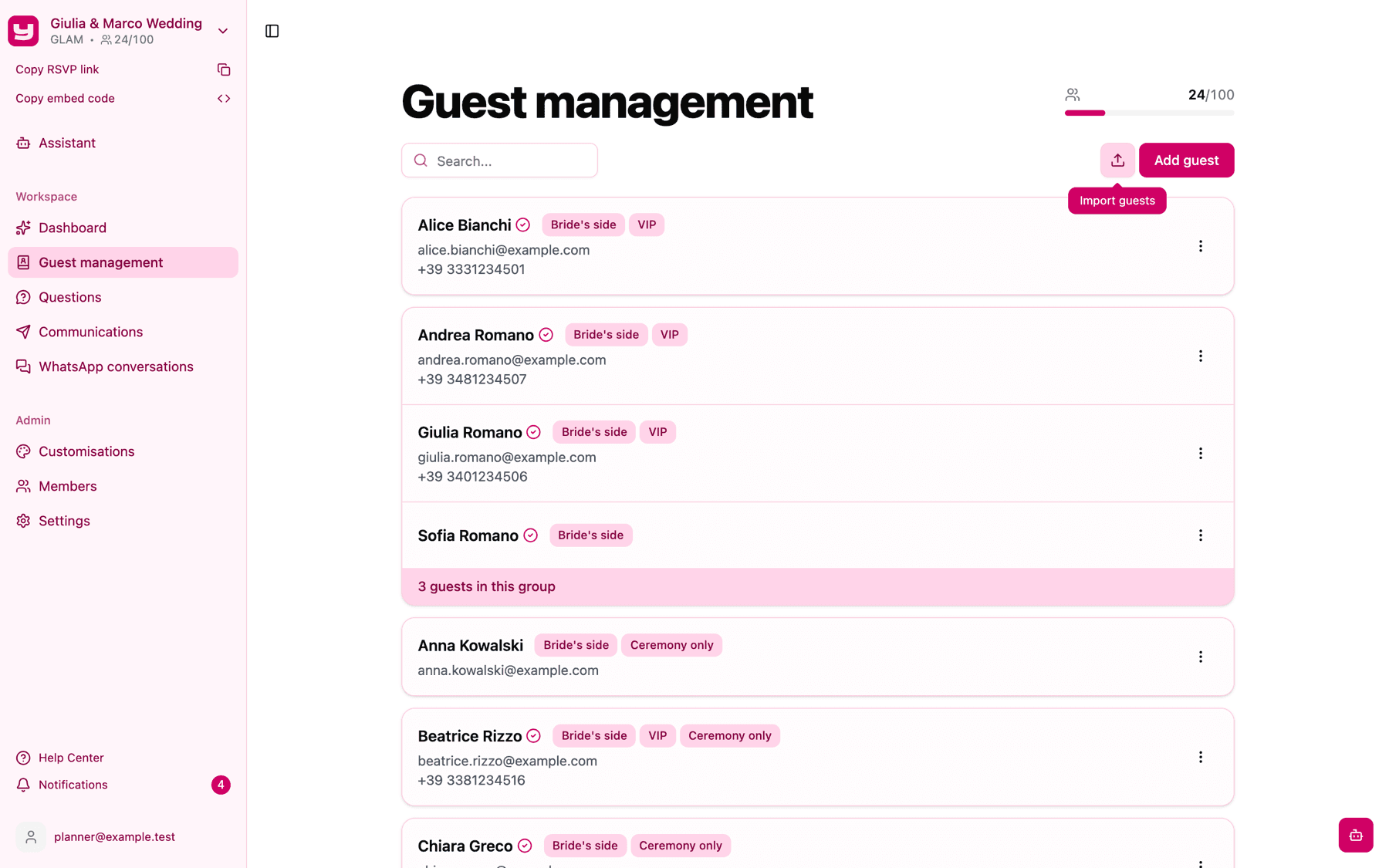Screen dimensions: 1389x868
Task: Open options menu for Giulia Romano
Action: (1201, 453)
